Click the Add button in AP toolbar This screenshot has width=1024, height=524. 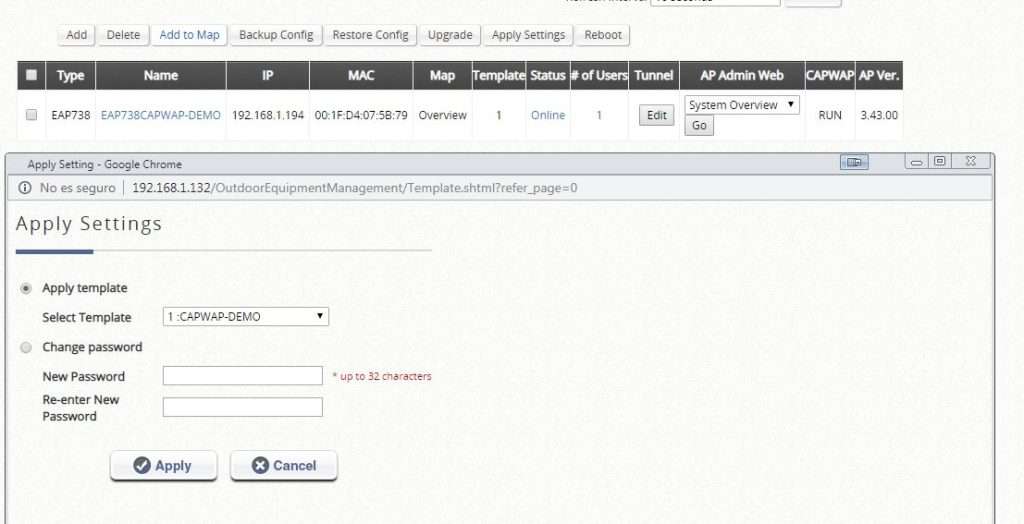pyautogui.click(x=76, y=35)
